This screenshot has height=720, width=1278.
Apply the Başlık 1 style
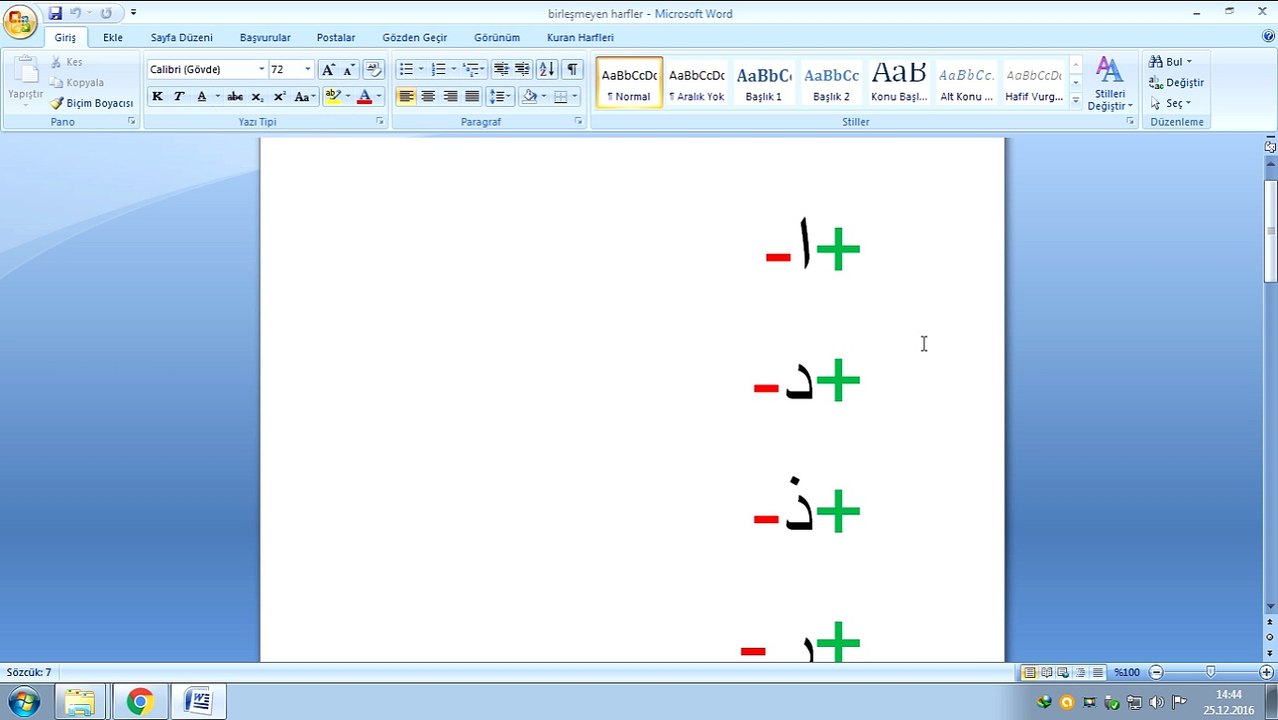click(764, 82)
